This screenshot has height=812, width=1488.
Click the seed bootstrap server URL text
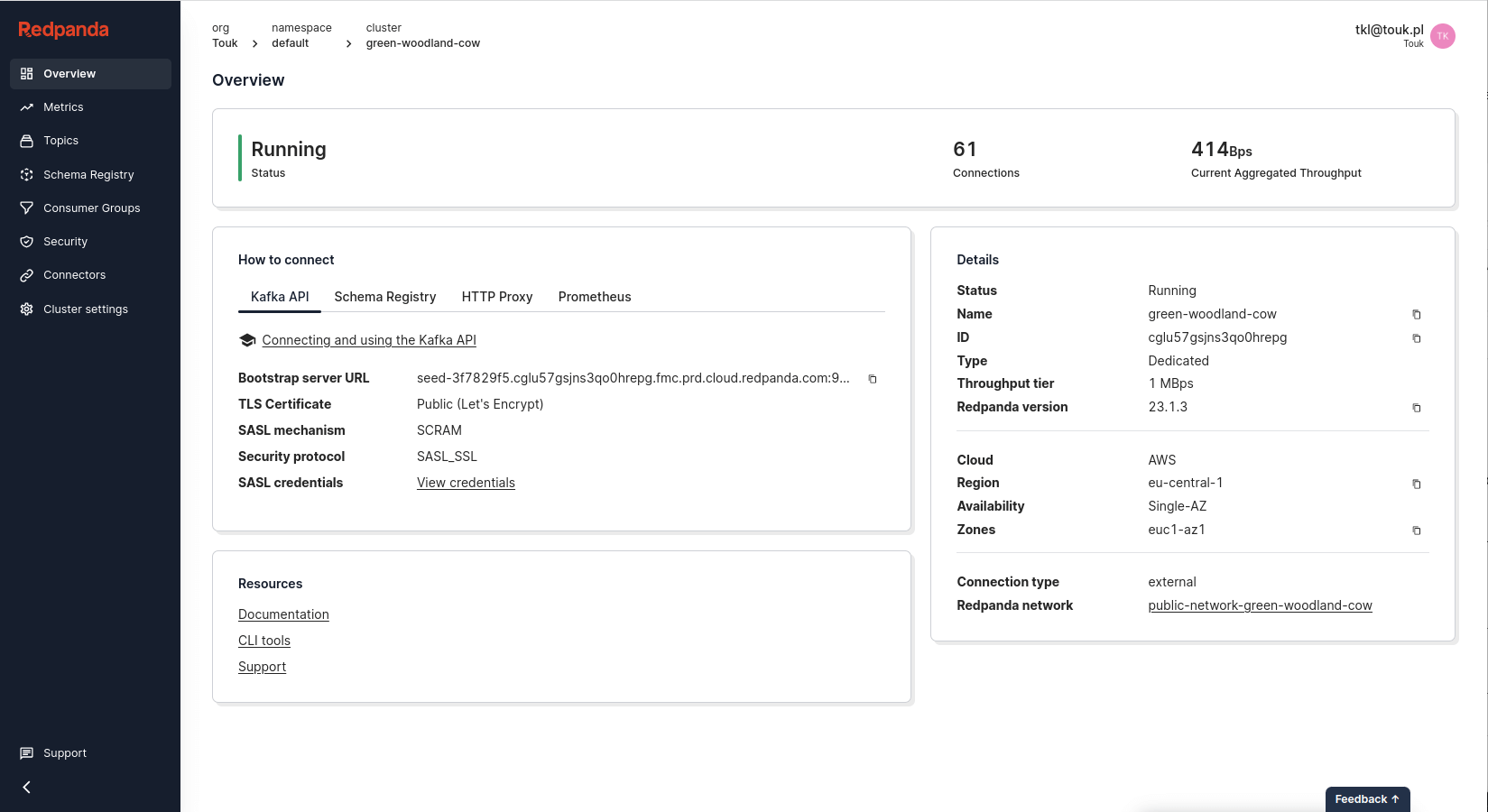point(633,378)
